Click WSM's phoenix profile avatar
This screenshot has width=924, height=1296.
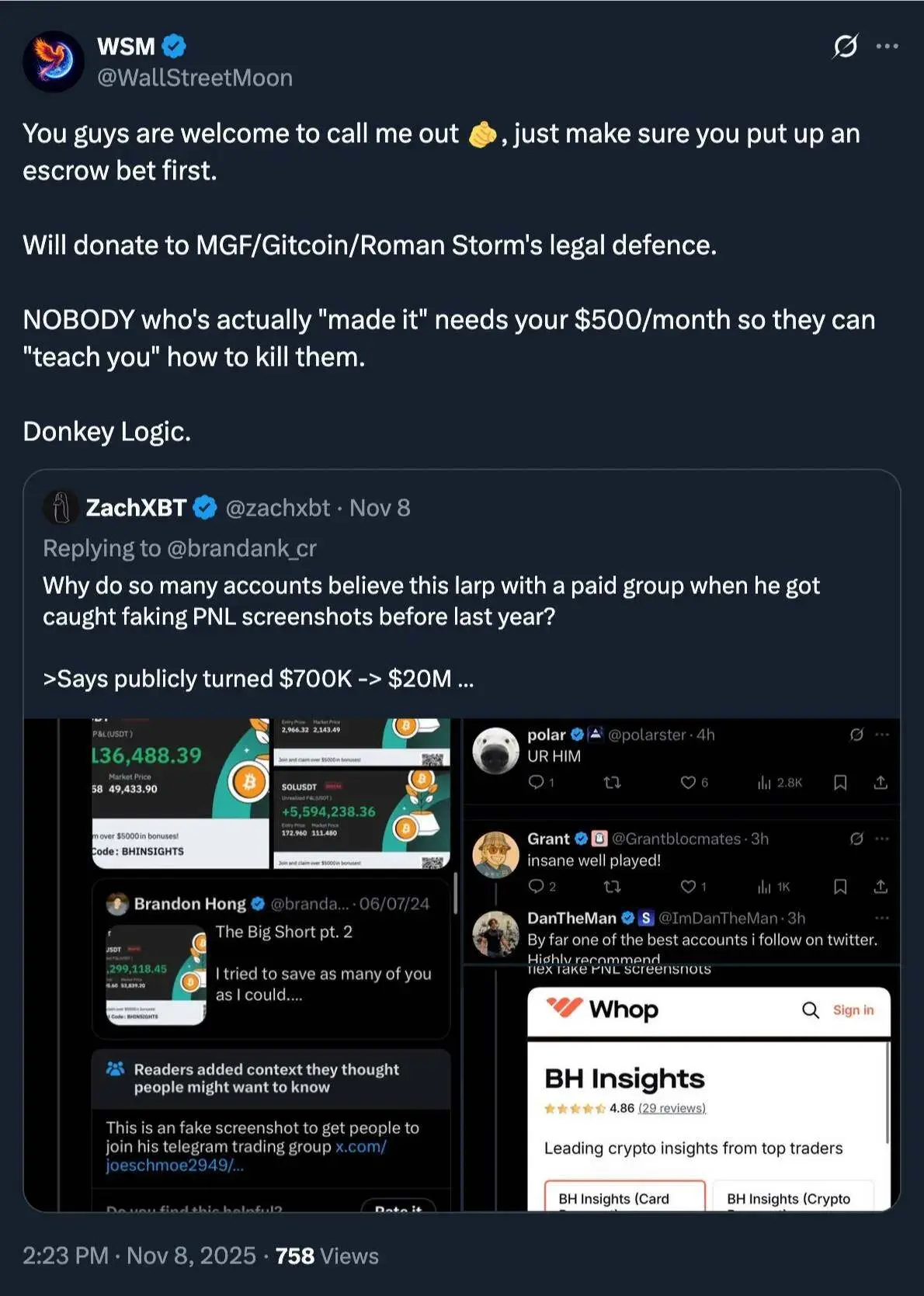54,61
